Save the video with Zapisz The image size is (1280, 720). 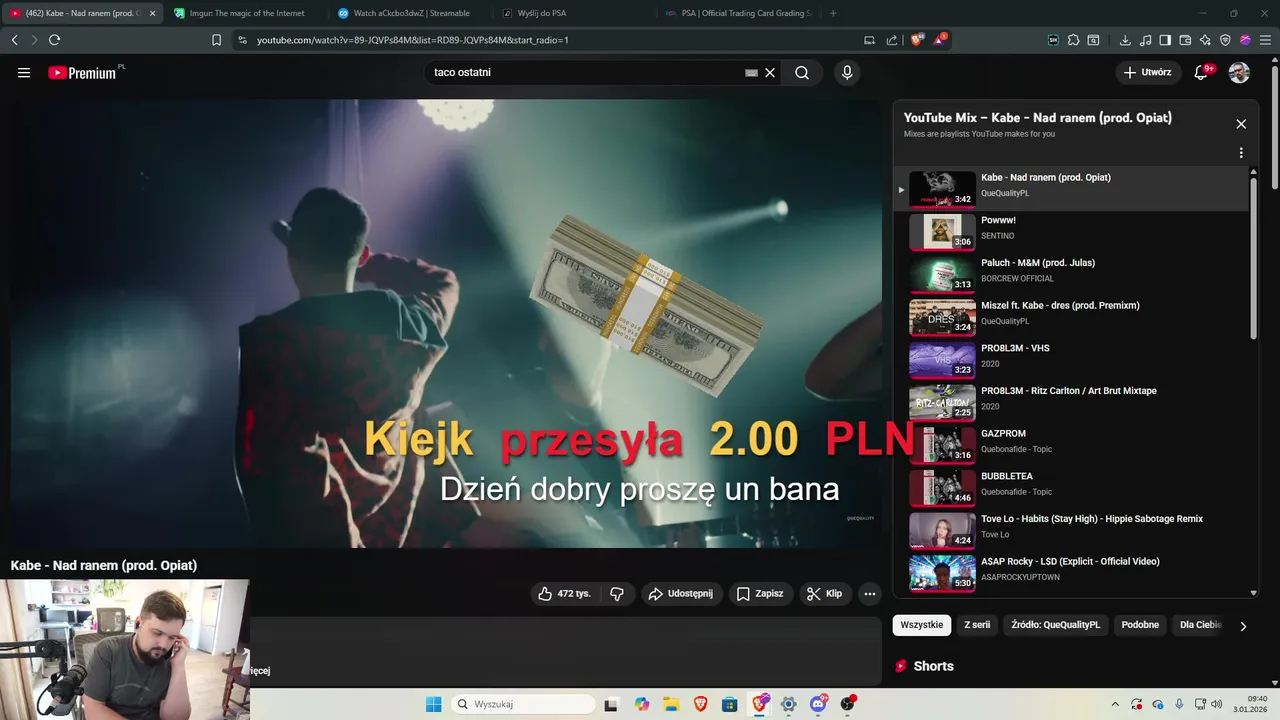[760, 594]
